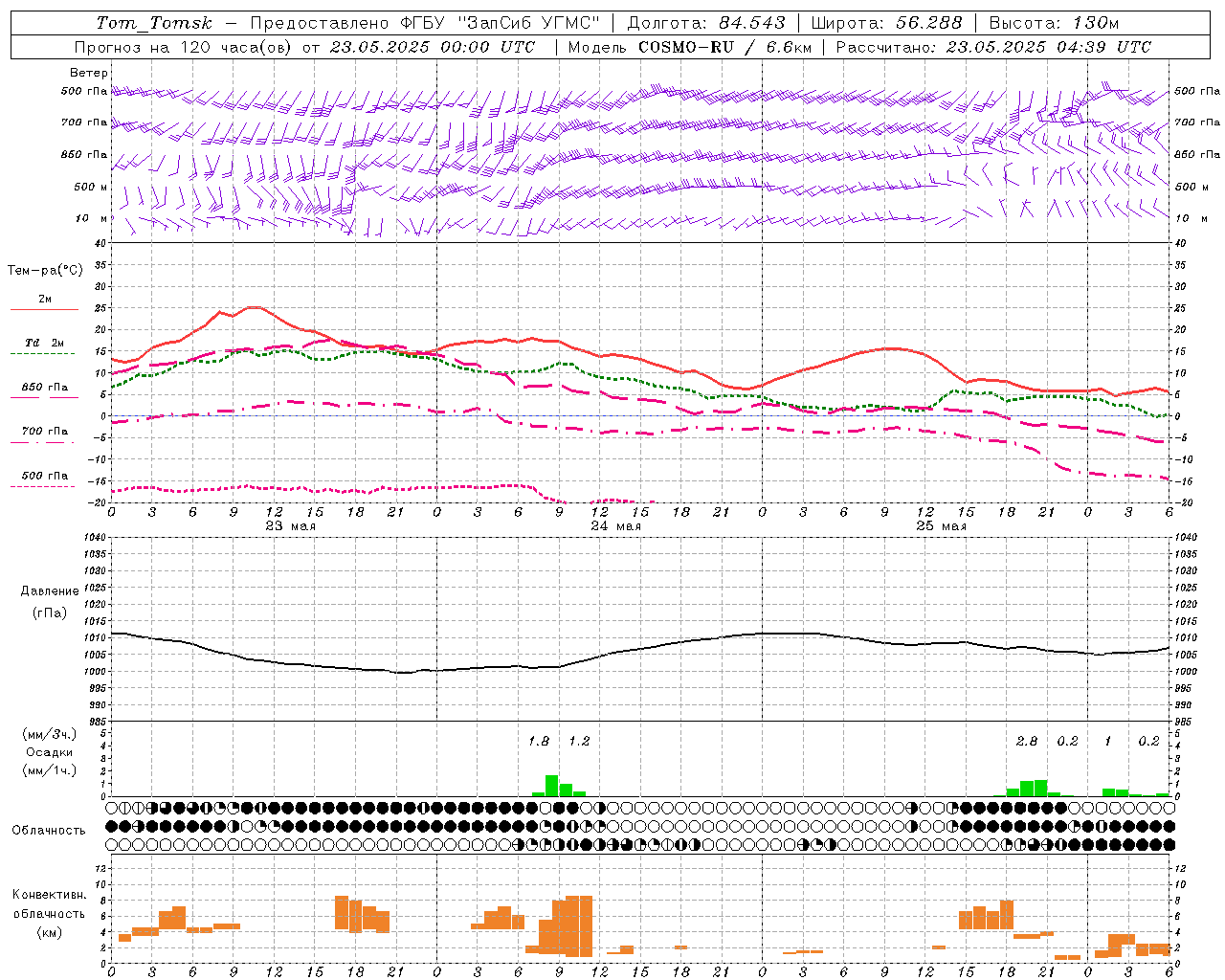Click the Конвективн. облачность panel label
The image size is (1225, 980).
(x=49, y=903)
